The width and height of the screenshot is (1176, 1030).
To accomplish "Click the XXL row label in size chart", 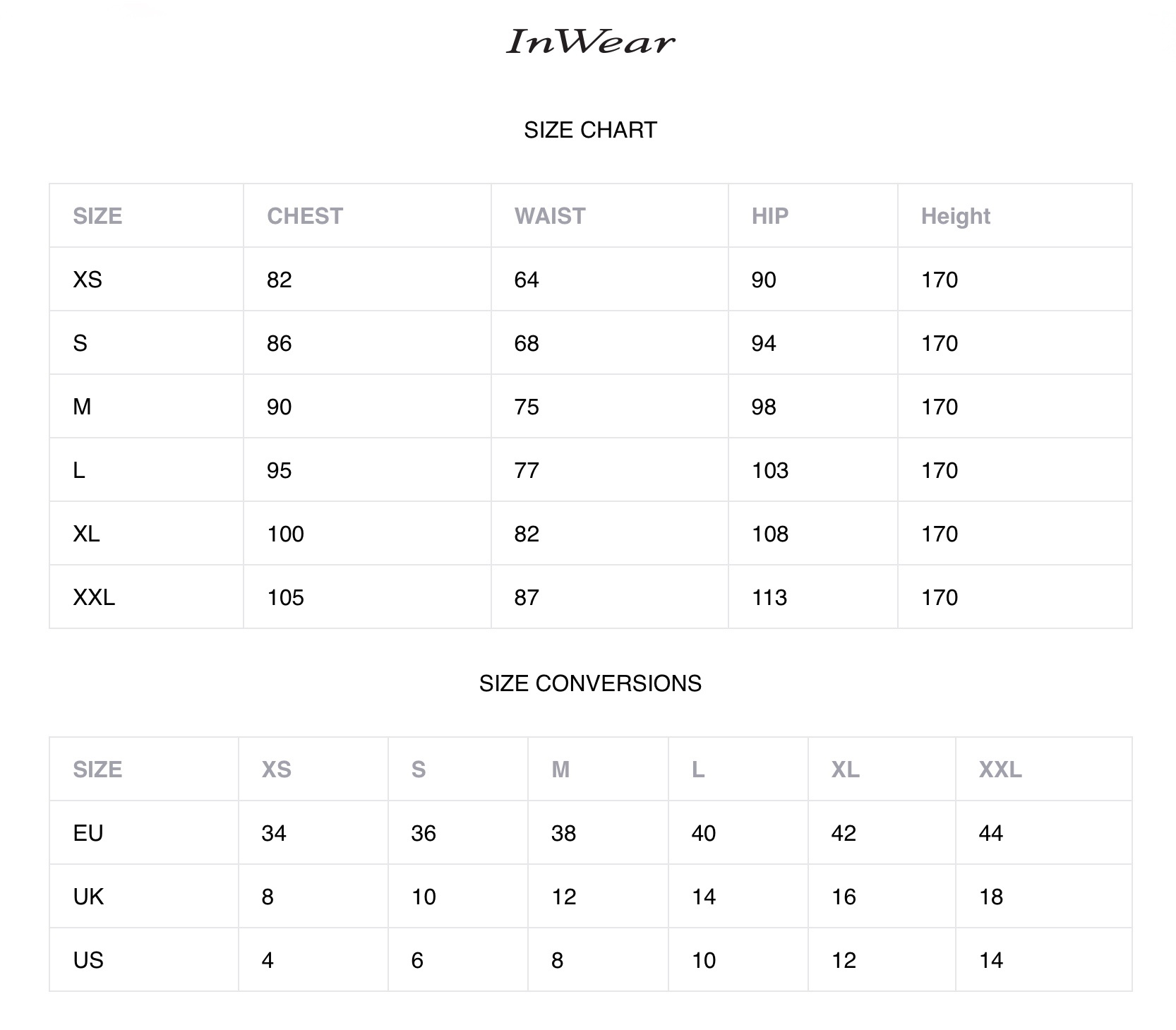I will tap(94, 597).
